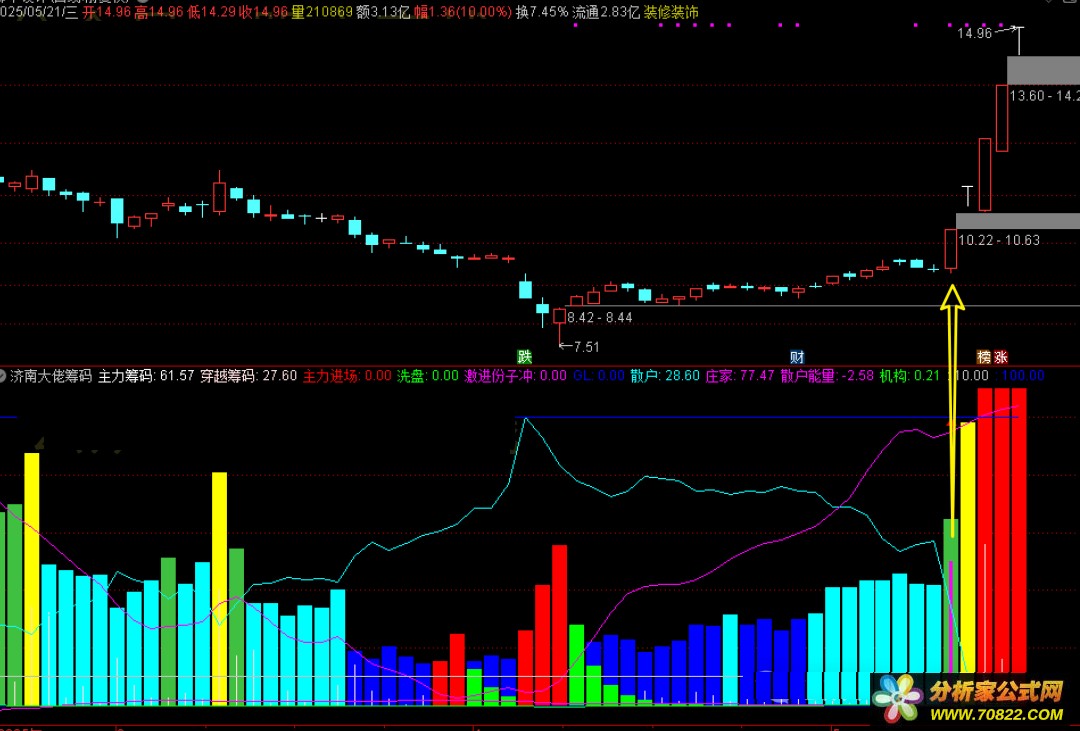Click the GL: 0.00 readout
1080x731 pixels.
[599, 375]
